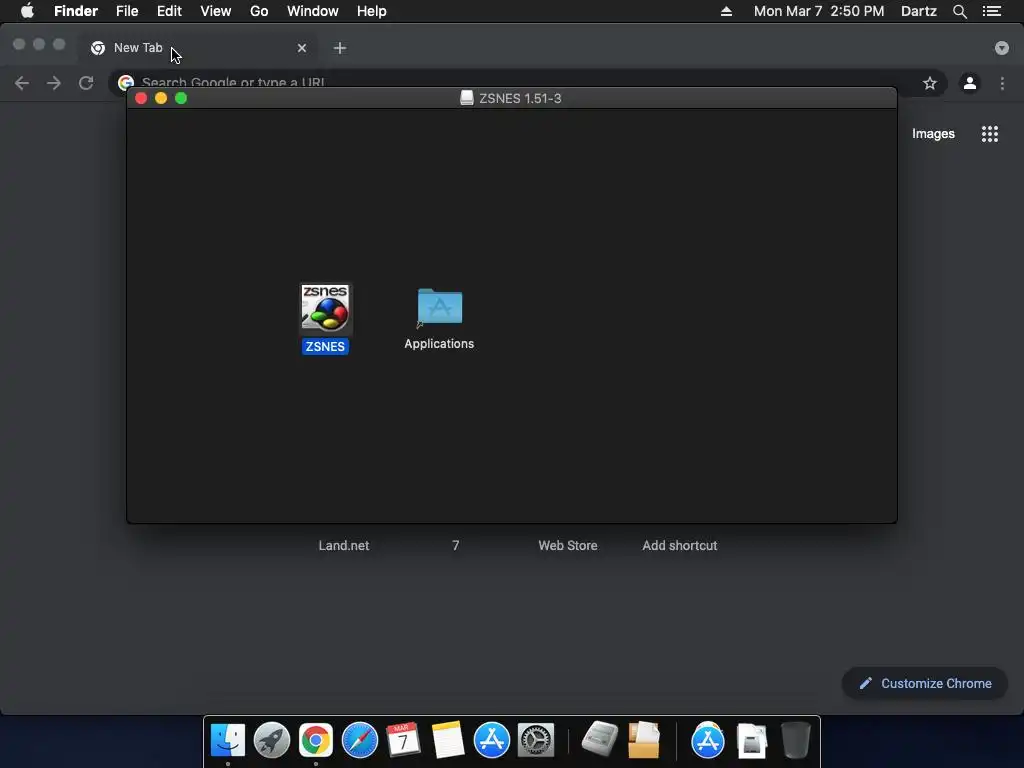Zoom the ZSNES 1.51-3 window
This screenshot has height=768, width=1024.
pos(181,99)
